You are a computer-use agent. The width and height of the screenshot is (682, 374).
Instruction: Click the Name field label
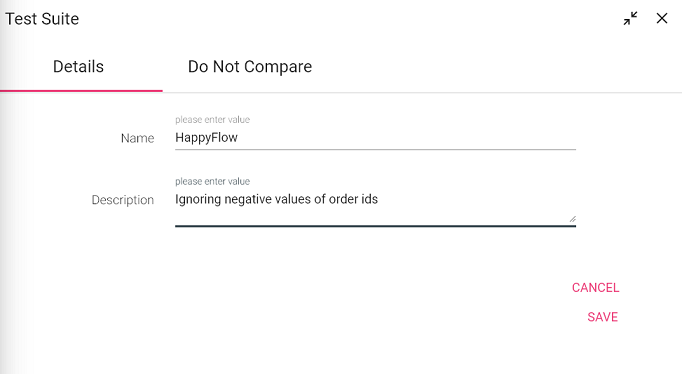[137, 138]
